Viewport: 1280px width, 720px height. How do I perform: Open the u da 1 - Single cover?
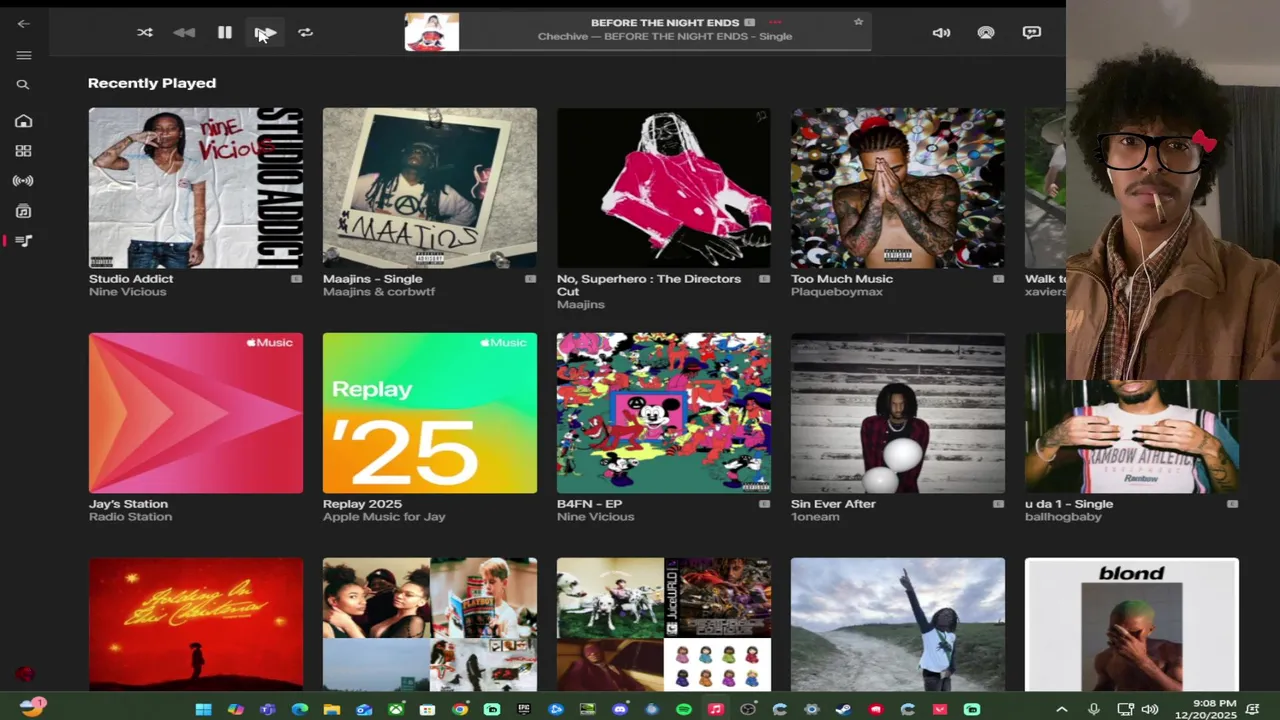[1132, 436]
